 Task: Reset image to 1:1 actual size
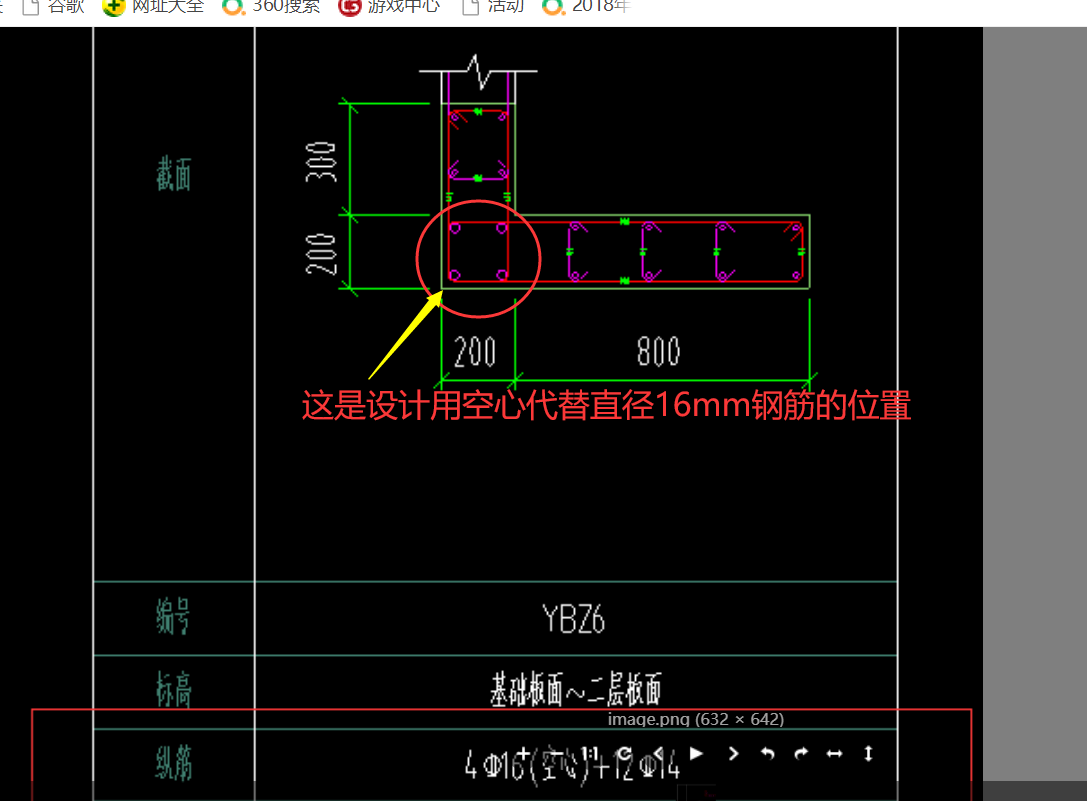590,753
